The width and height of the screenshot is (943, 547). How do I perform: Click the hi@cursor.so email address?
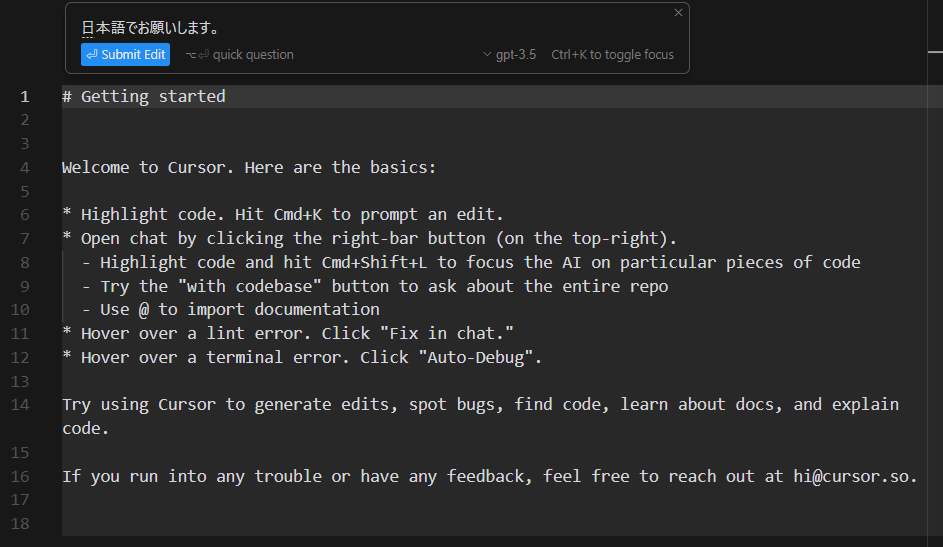point(855,476)
